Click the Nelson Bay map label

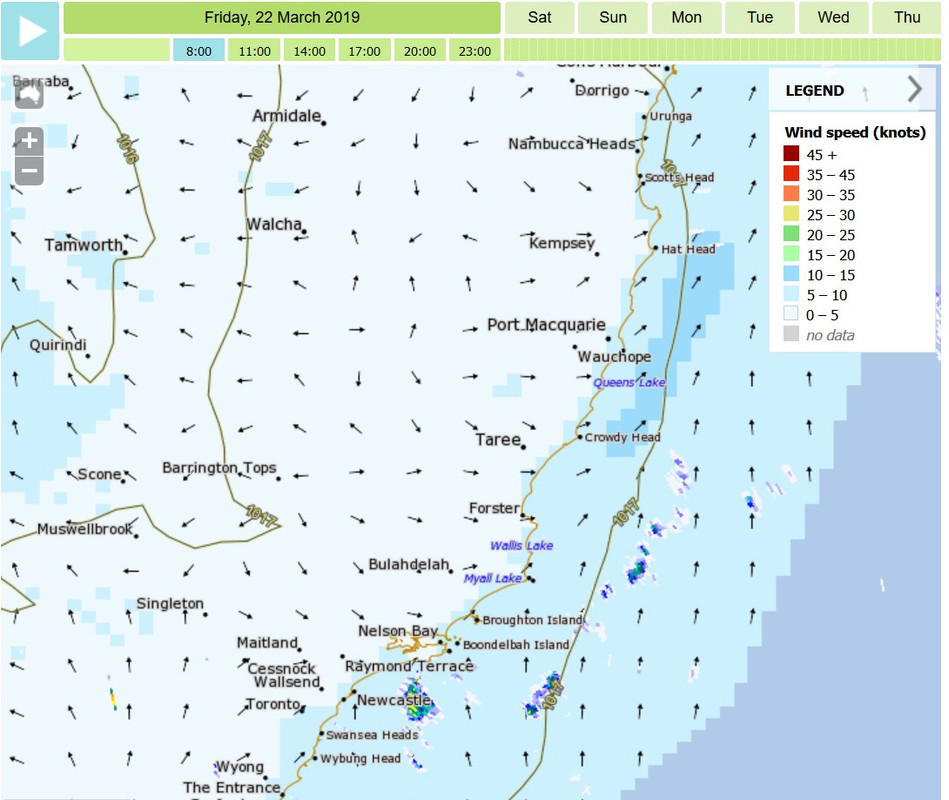[x=398, y=631]
